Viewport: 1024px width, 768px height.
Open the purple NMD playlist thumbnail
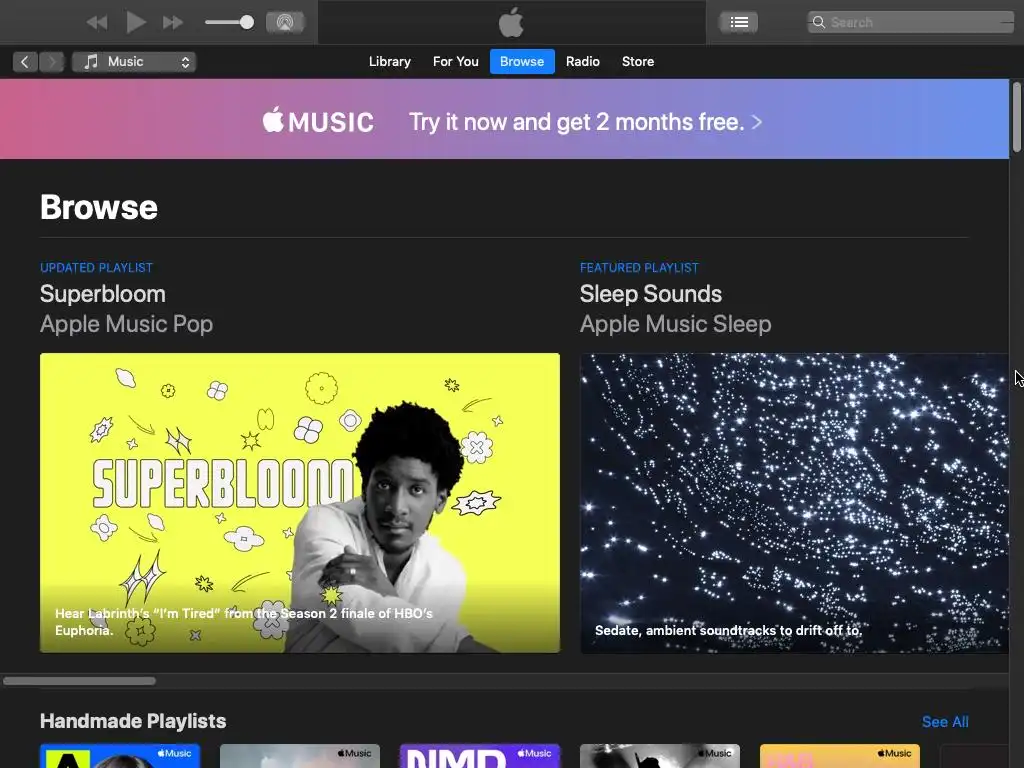click(480, 756)
